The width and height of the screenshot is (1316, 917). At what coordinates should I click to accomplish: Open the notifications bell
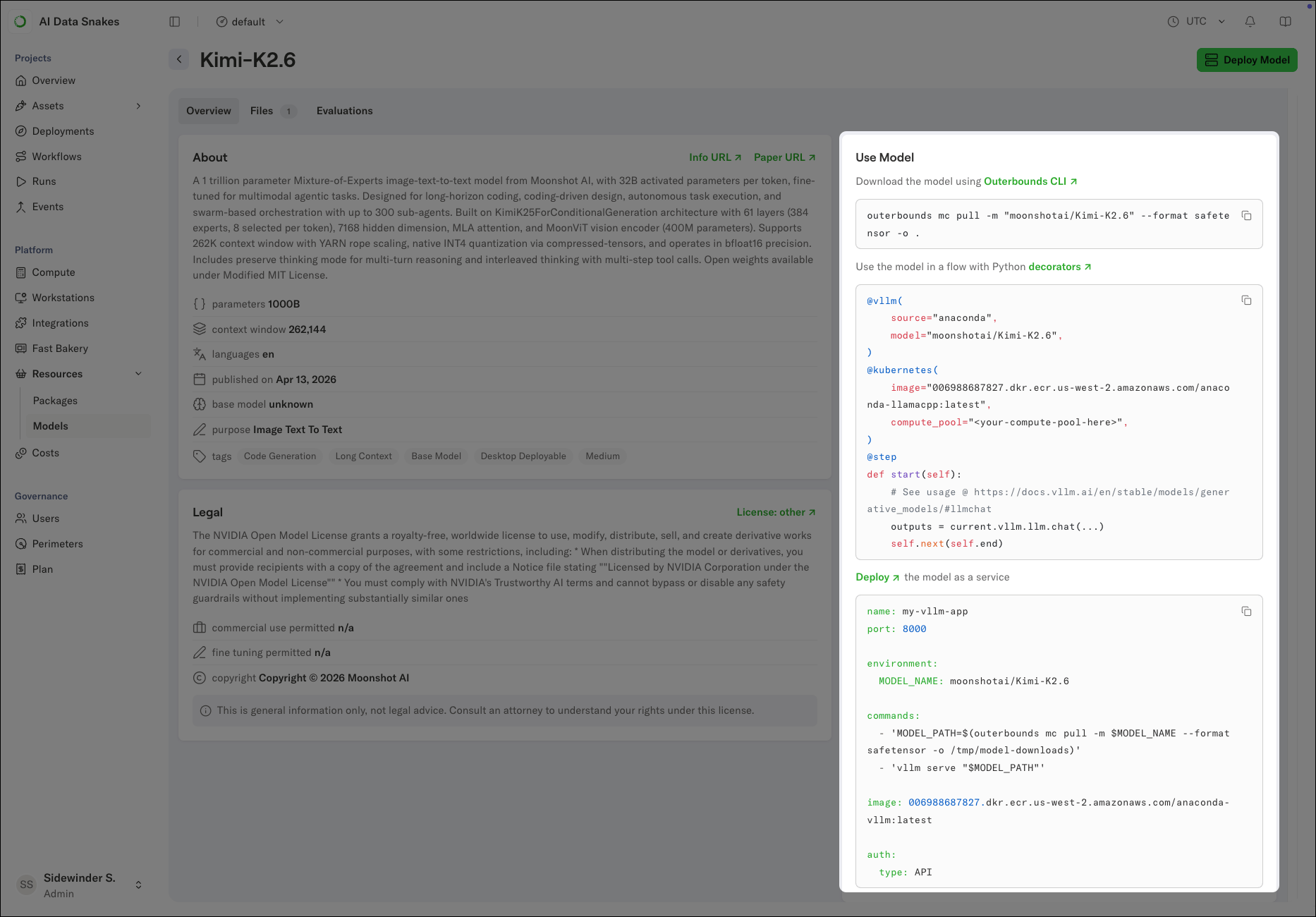tap(1250, 22)
